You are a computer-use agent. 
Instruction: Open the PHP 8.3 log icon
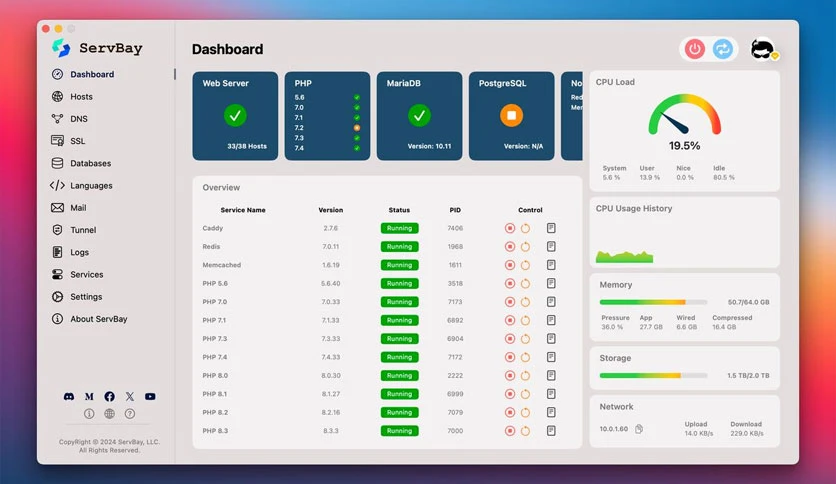pyautogui.click(x=551, y=431)
